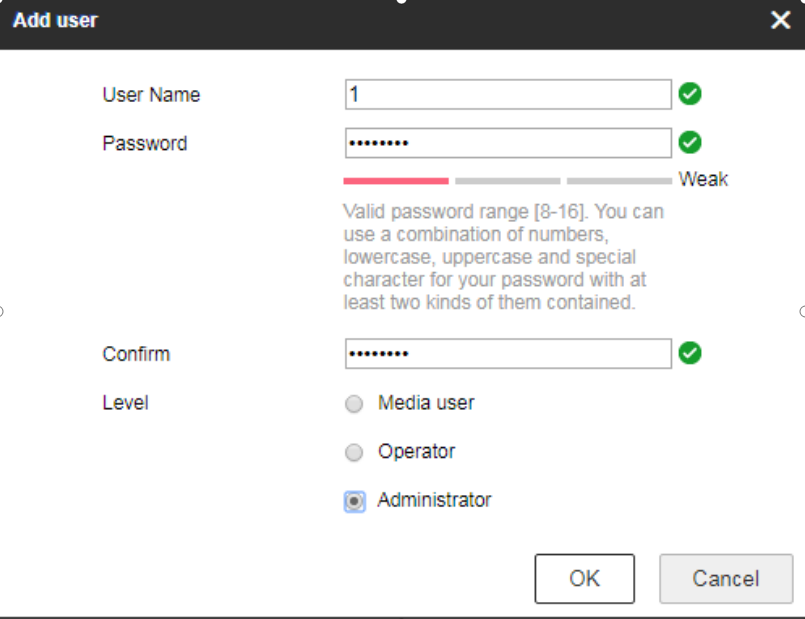Focus the Password input field

508,143
